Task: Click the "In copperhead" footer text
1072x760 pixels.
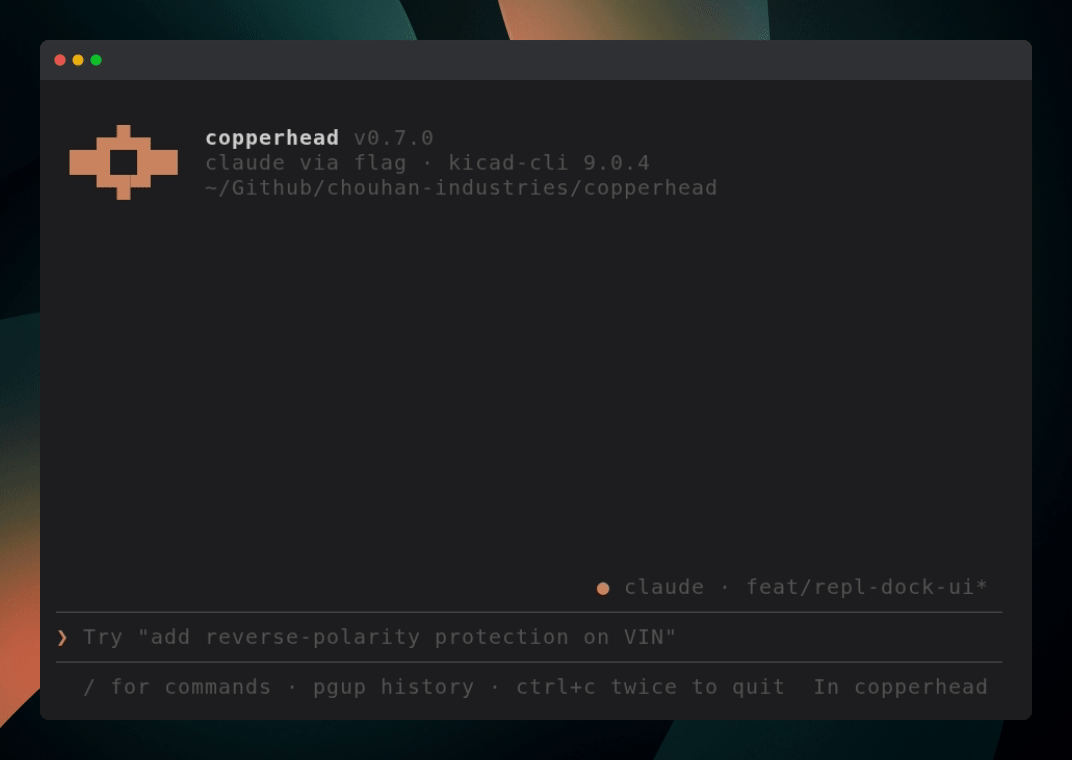Action: 900,687
